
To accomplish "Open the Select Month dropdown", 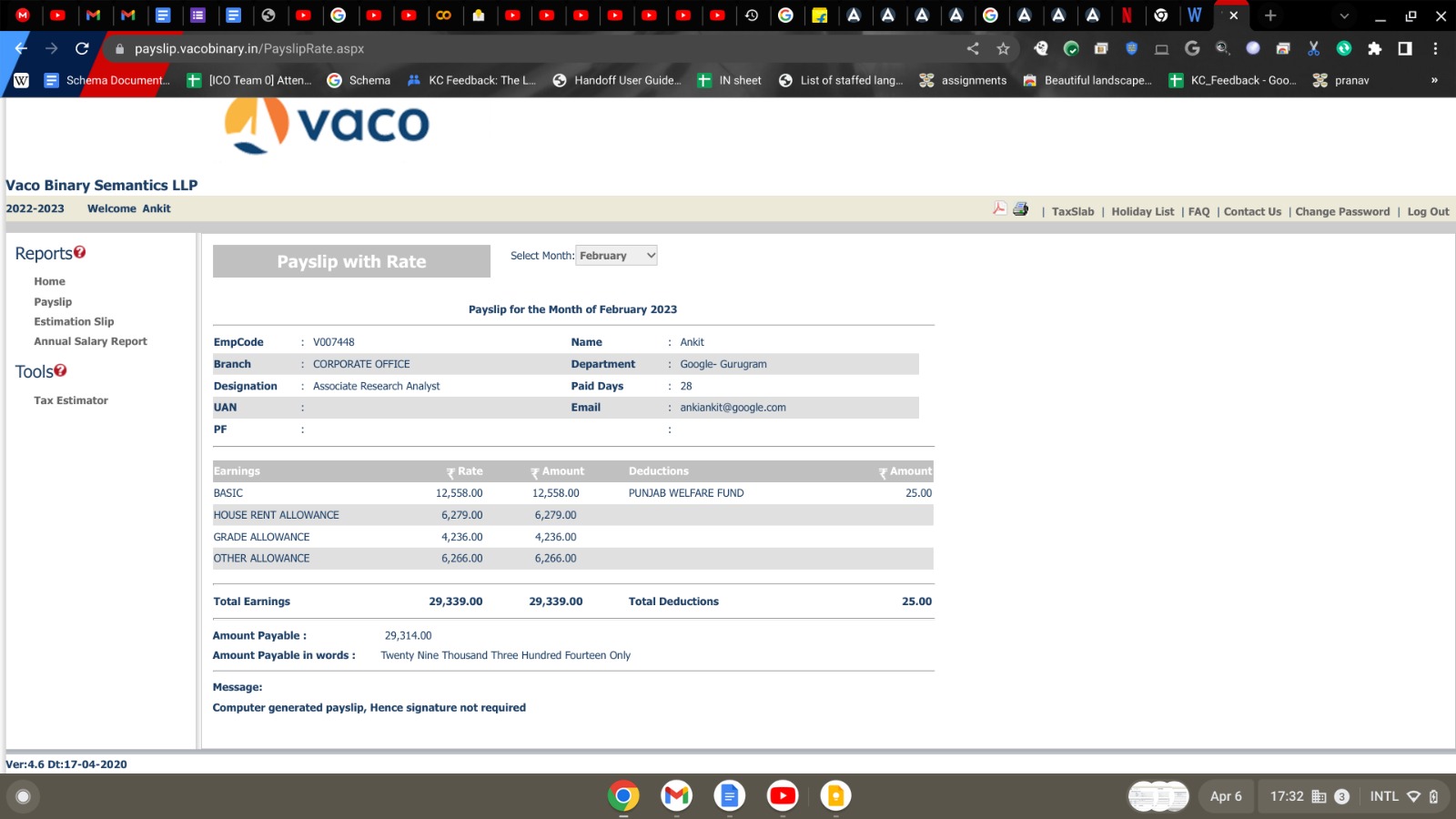I will click(616, 256).
